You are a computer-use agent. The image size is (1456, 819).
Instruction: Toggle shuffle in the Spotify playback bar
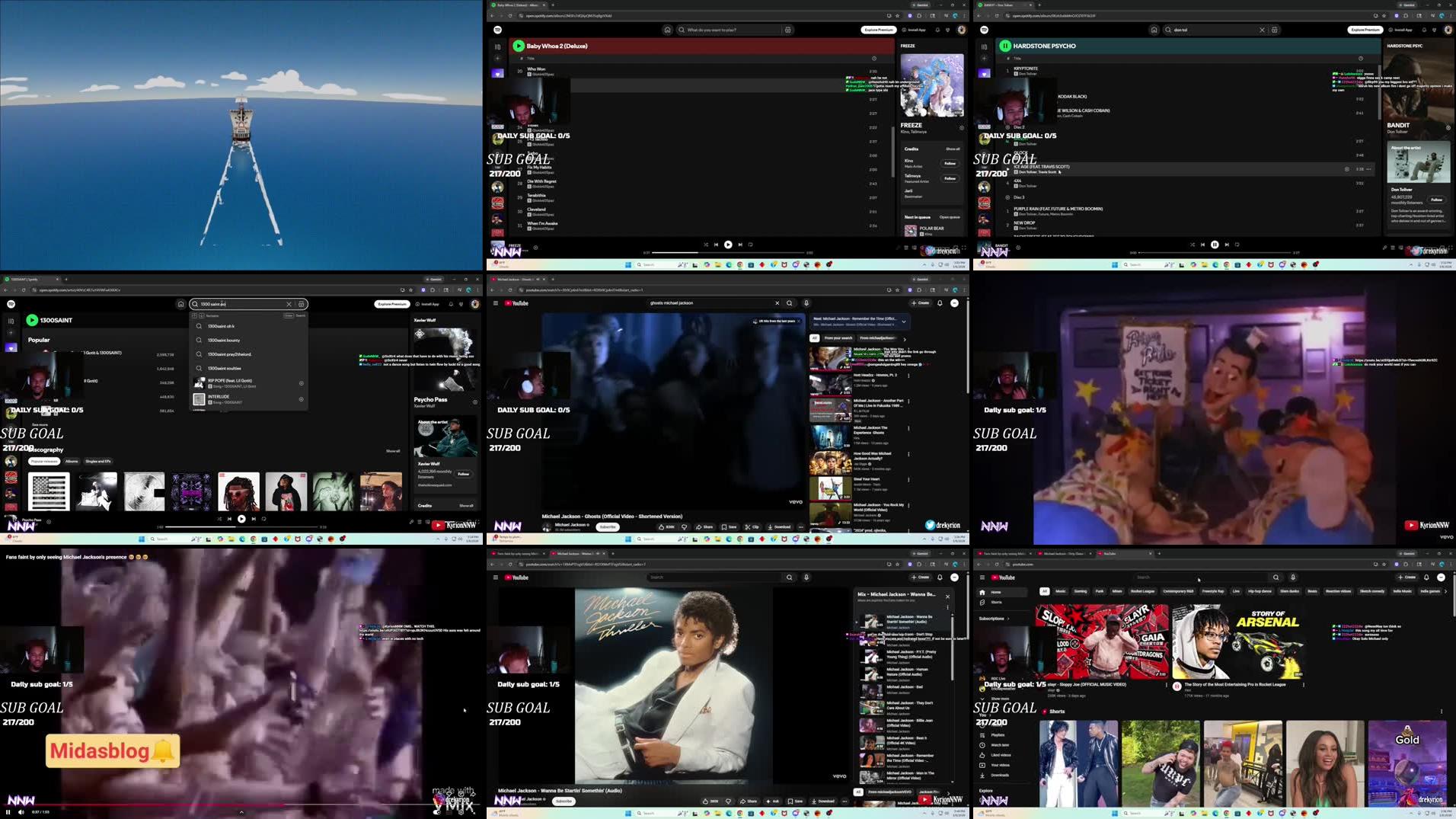click(706, 245)
